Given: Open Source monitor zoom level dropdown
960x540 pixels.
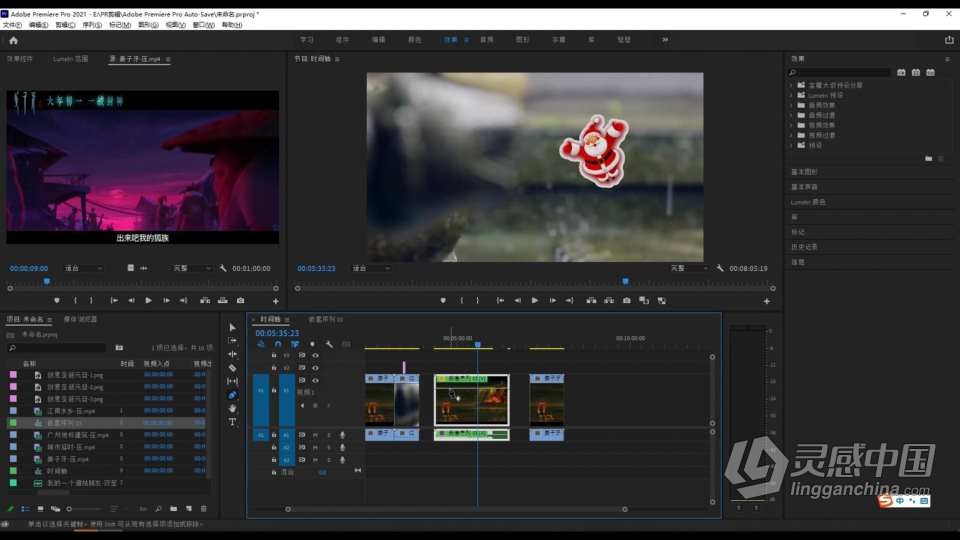Looking at the screenshot, I should (x=83, y=268).
